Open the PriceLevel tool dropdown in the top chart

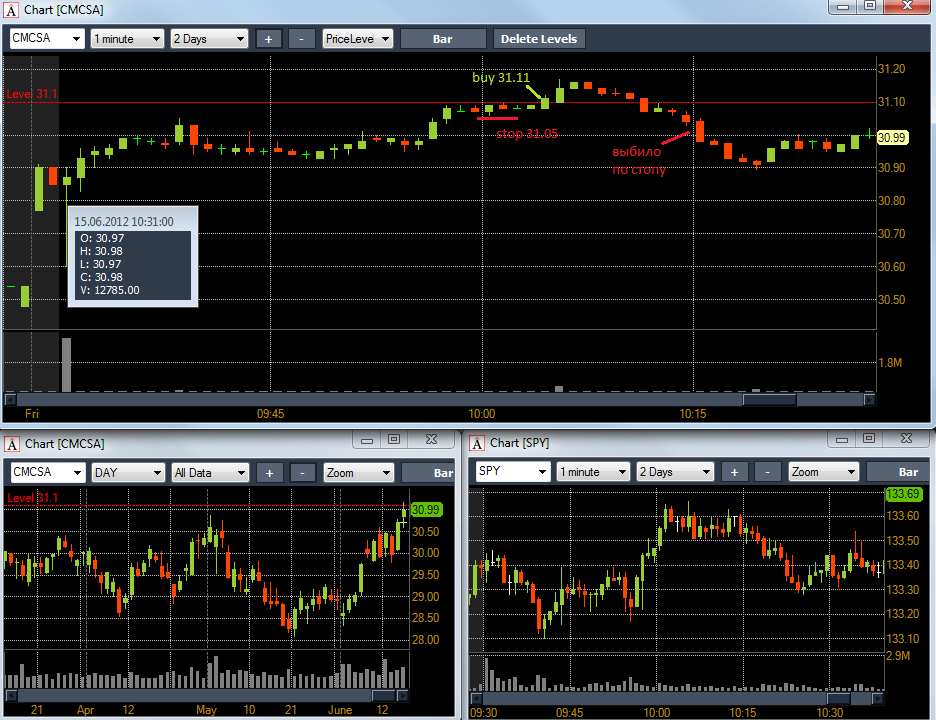click(x=358, y=39)
